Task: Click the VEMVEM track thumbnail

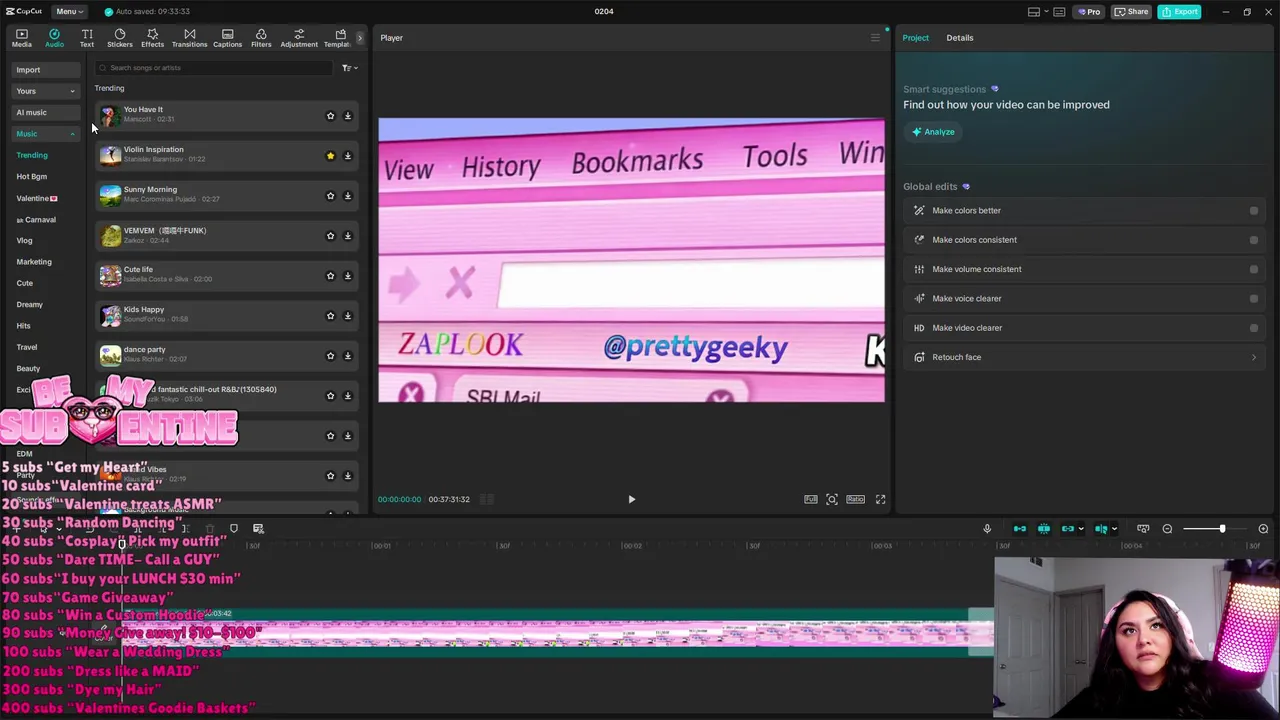Action: pos(110,236)
